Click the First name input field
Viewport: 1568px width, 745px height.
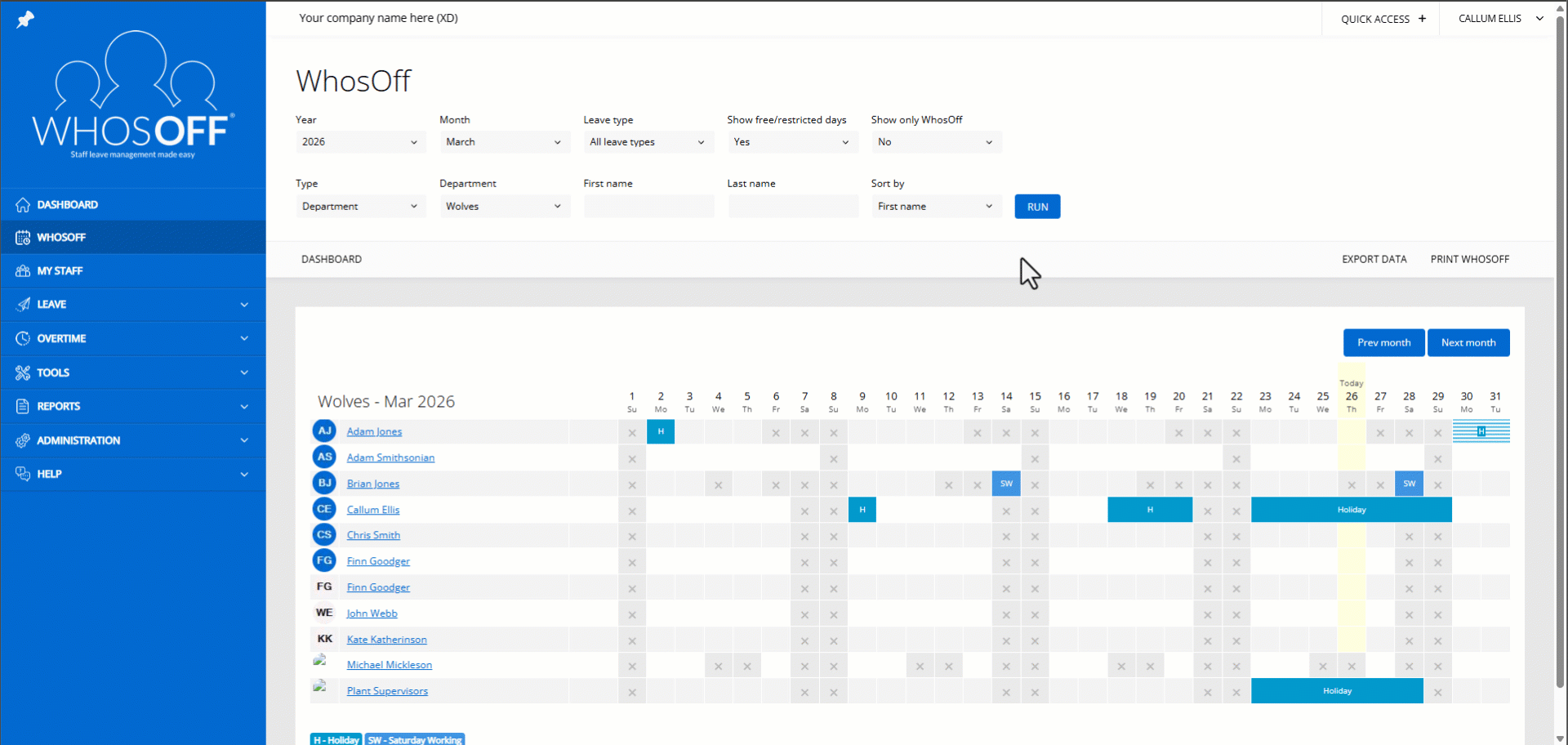coord(648,207)
